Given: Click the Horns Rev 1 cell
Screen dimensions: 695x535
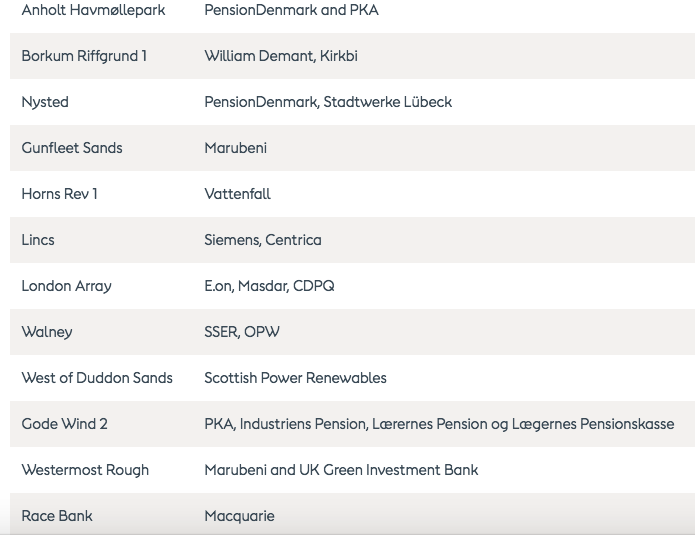Looking at the screenshot, I should (x=59, y=194).
